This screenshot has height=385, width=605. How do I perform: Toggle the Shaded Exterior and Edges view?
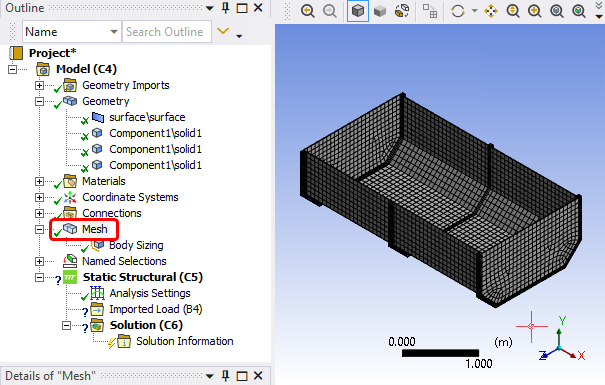[x=358, y=11]
